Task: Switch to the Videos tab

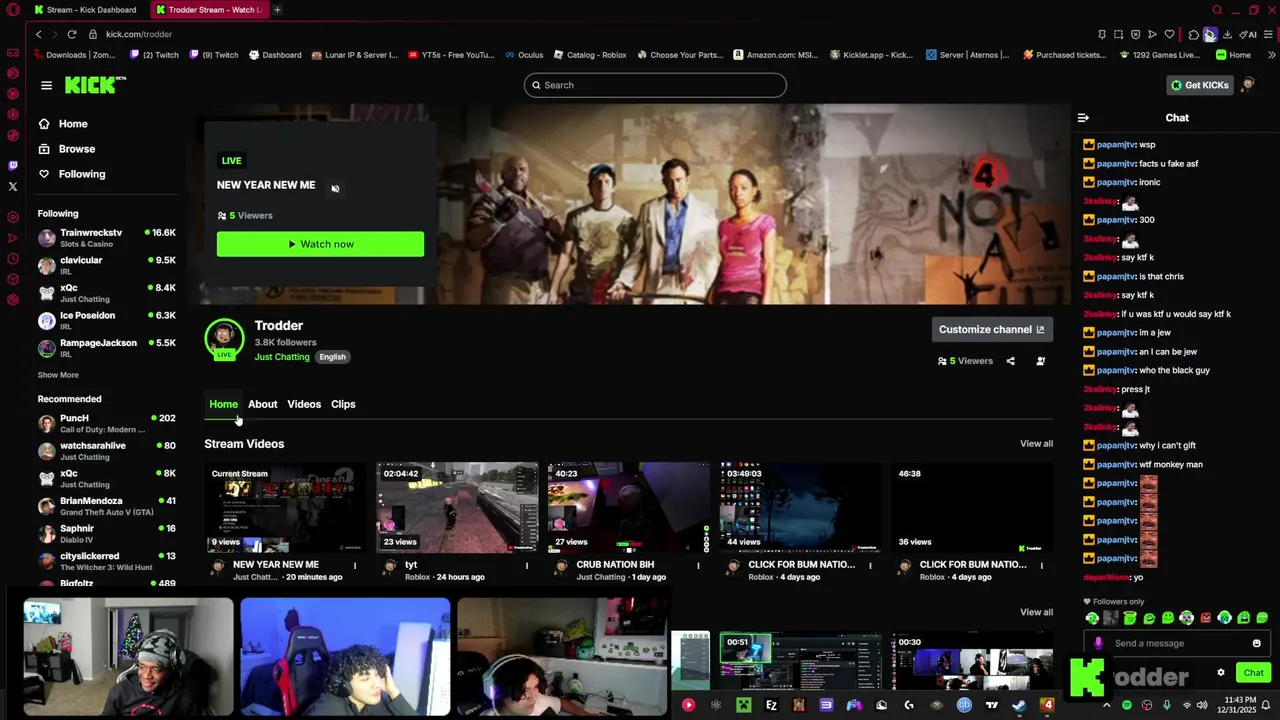Action: coord(304,404)
